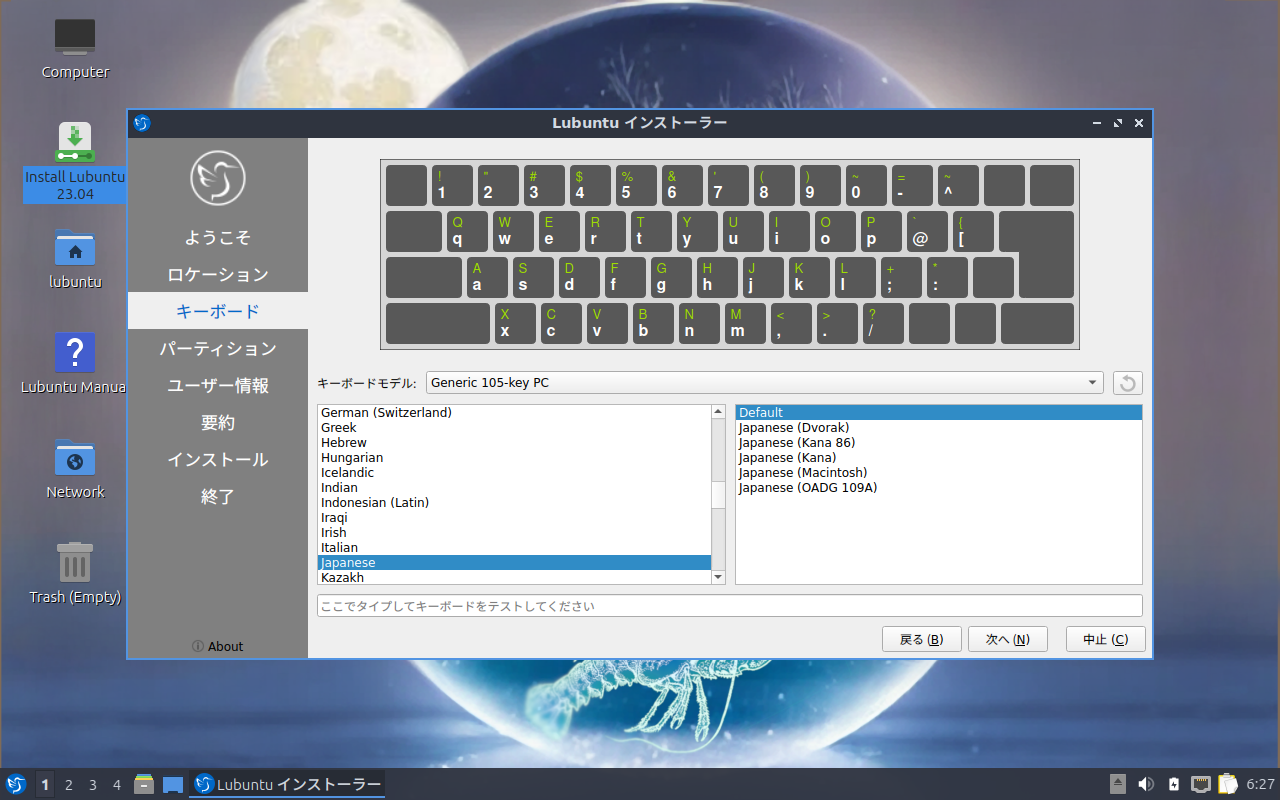Image resolution: width=1280 pixels, height=800 pixels.
Task: Click the Calamares bird logo in the installer sidebar
Action: [x=218, y=178]
